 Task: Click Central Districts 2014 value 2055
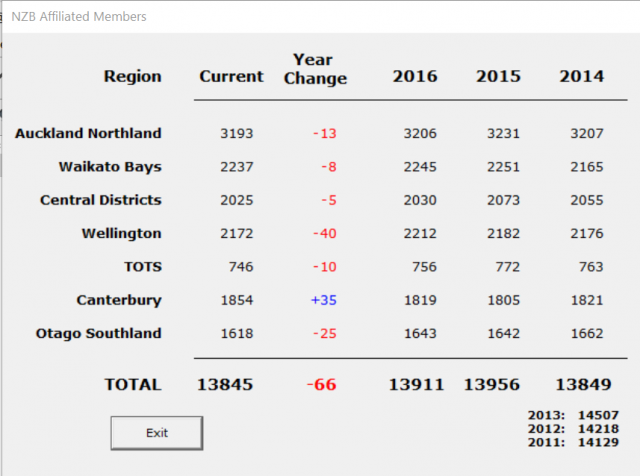coord(587,200)
